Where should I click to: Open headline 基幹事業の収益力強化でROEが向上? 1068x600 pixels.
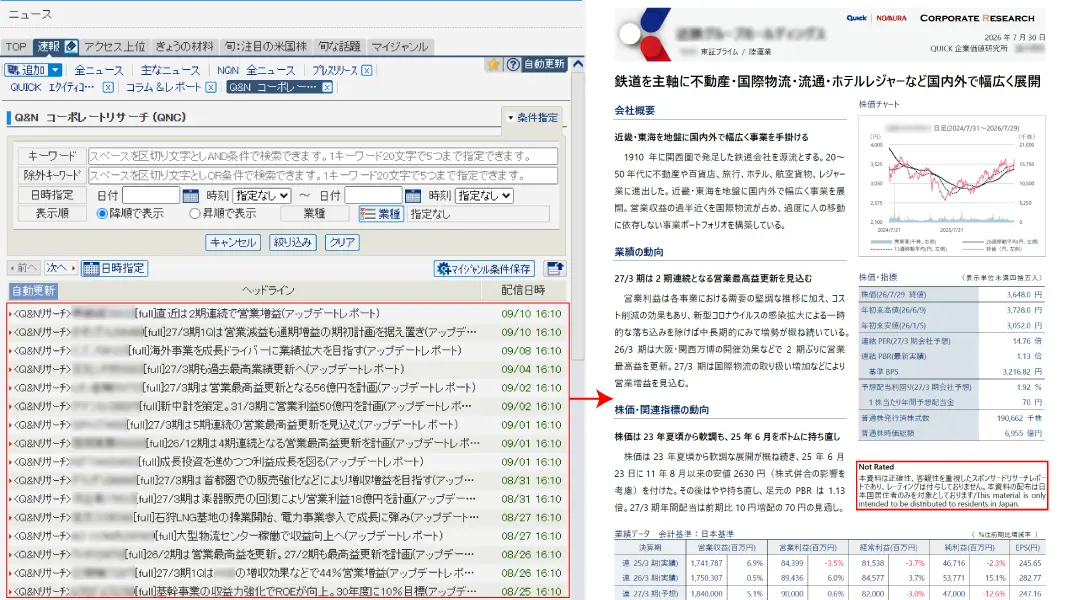coord(306,591)
